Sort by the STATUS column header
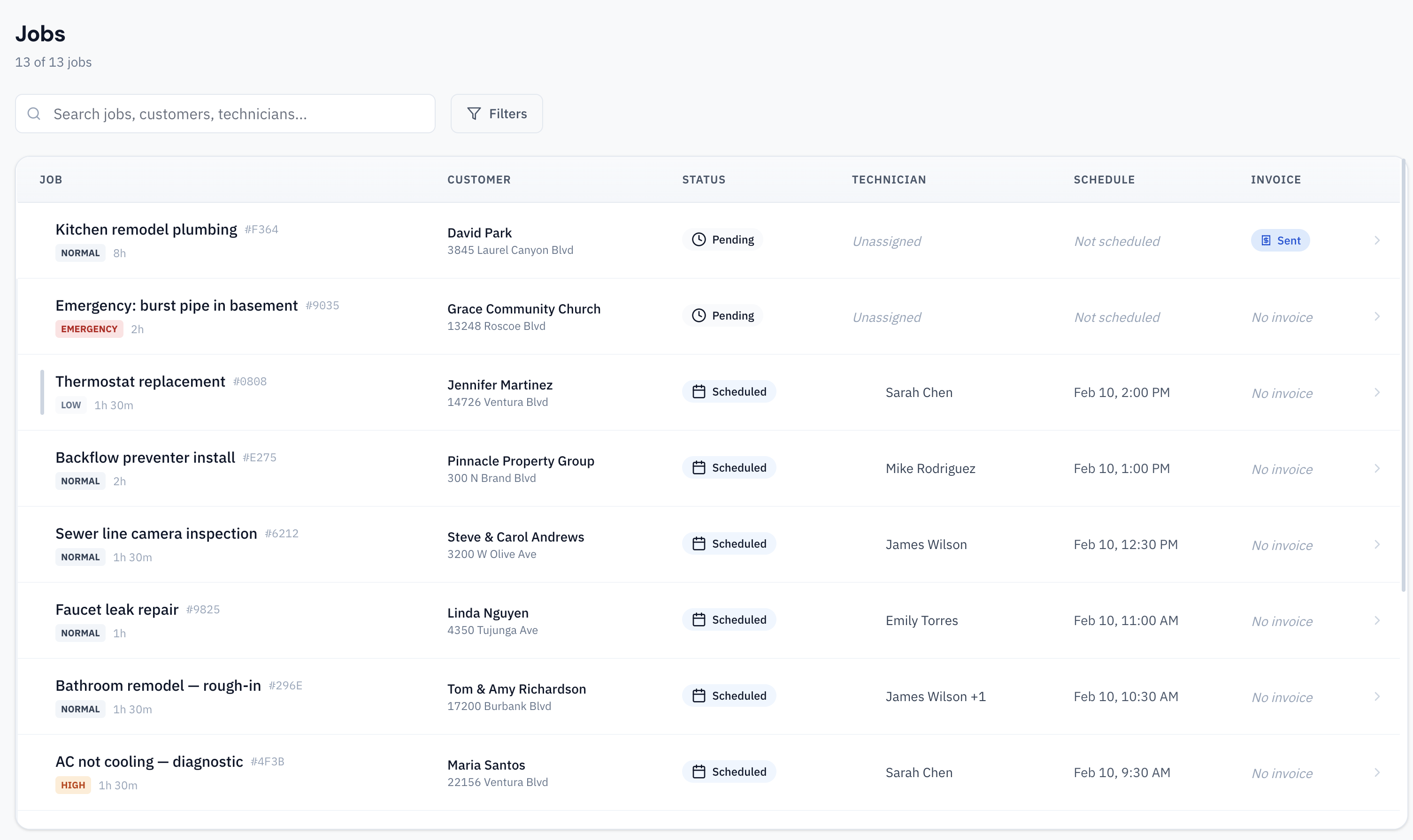The image size is (1413, 840). (703, 179)
